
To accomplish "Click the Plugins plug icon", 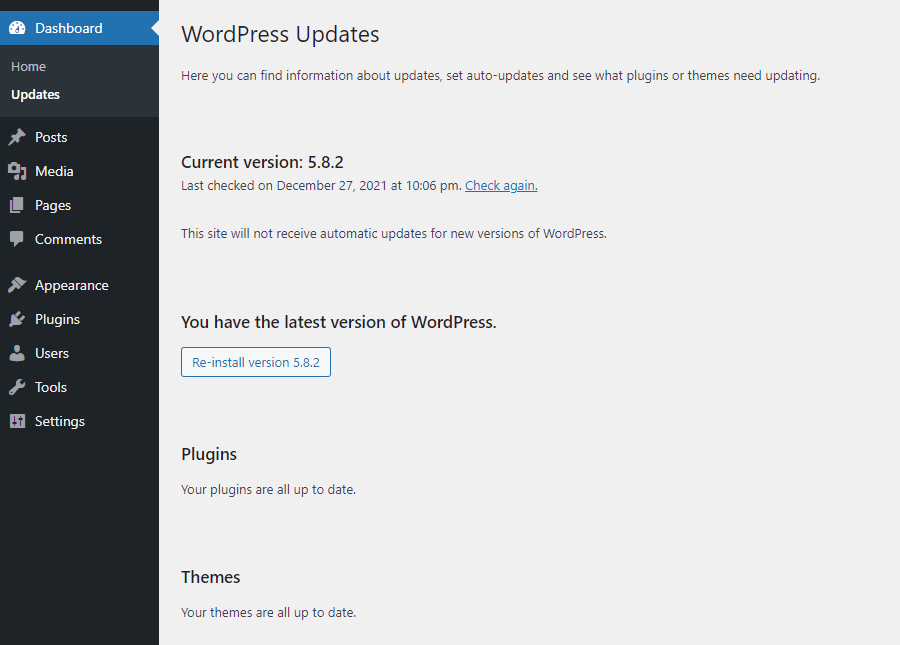I will (17, 319).
